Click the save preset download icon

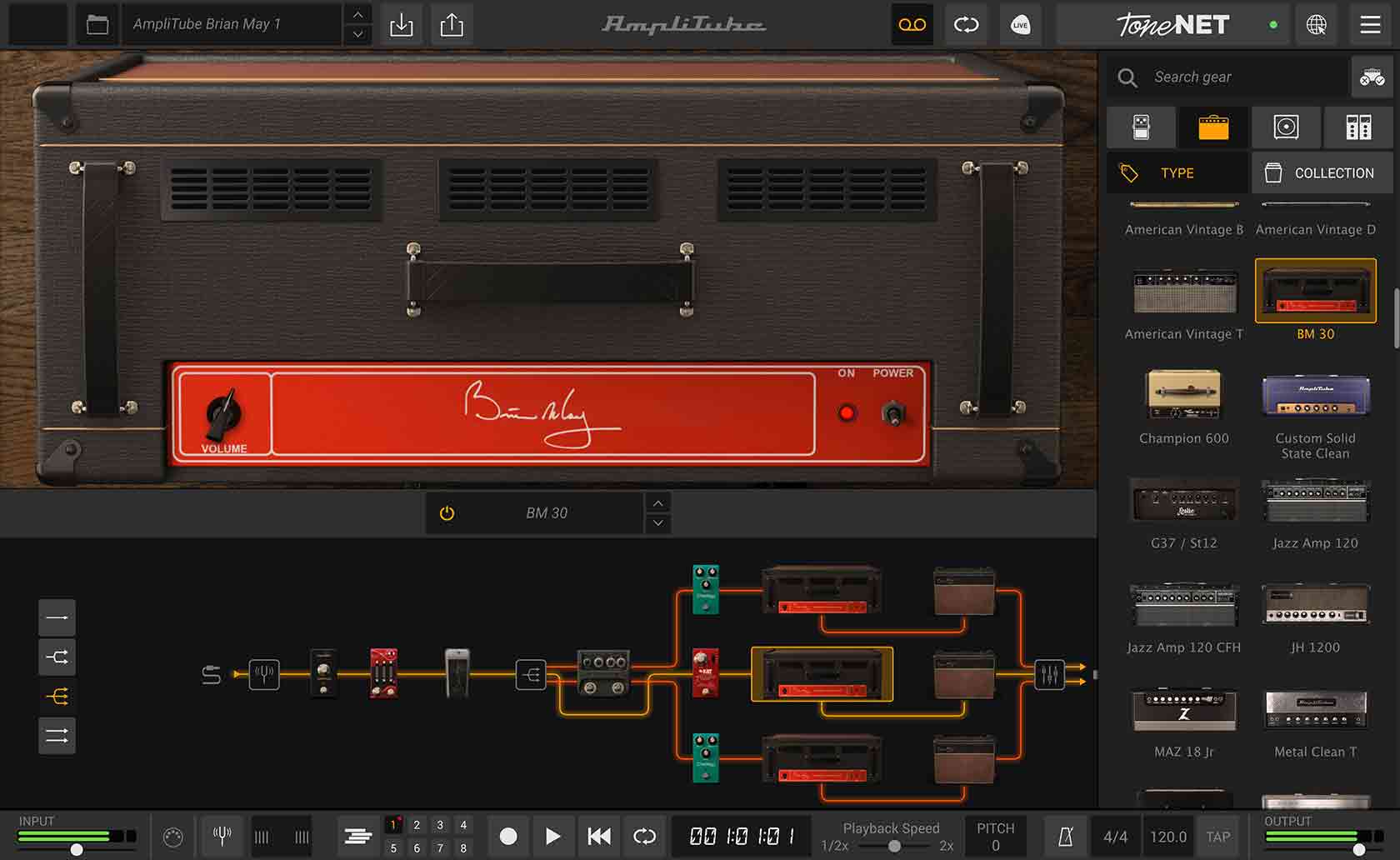(x=402, y=24)
